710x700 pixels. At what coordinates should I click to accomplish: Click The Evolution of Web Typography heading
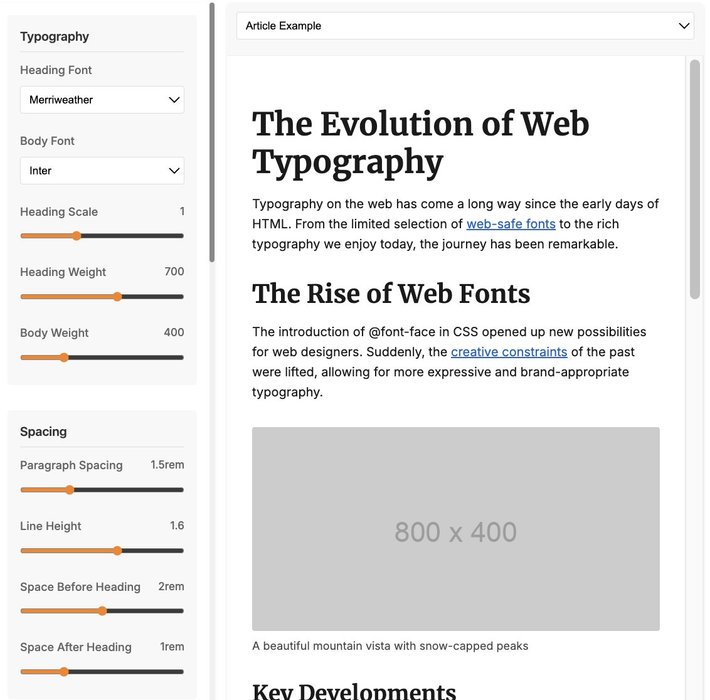[420, 142]
